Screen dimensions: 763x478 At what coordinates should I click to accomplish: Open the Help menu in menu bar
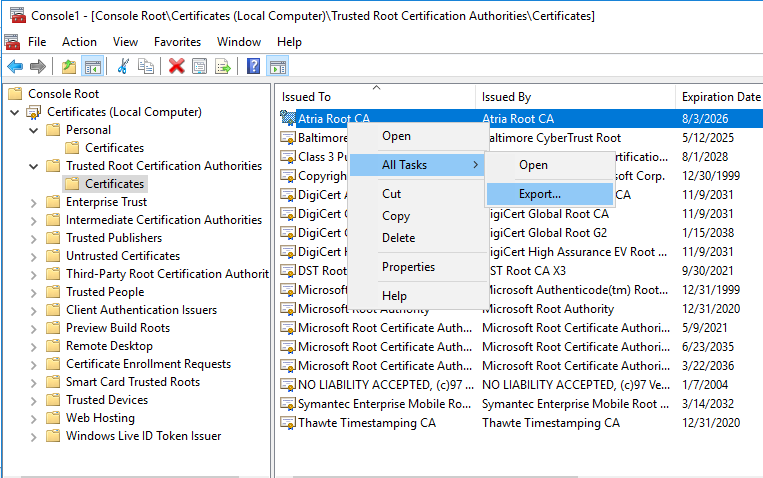coord(290,42)
